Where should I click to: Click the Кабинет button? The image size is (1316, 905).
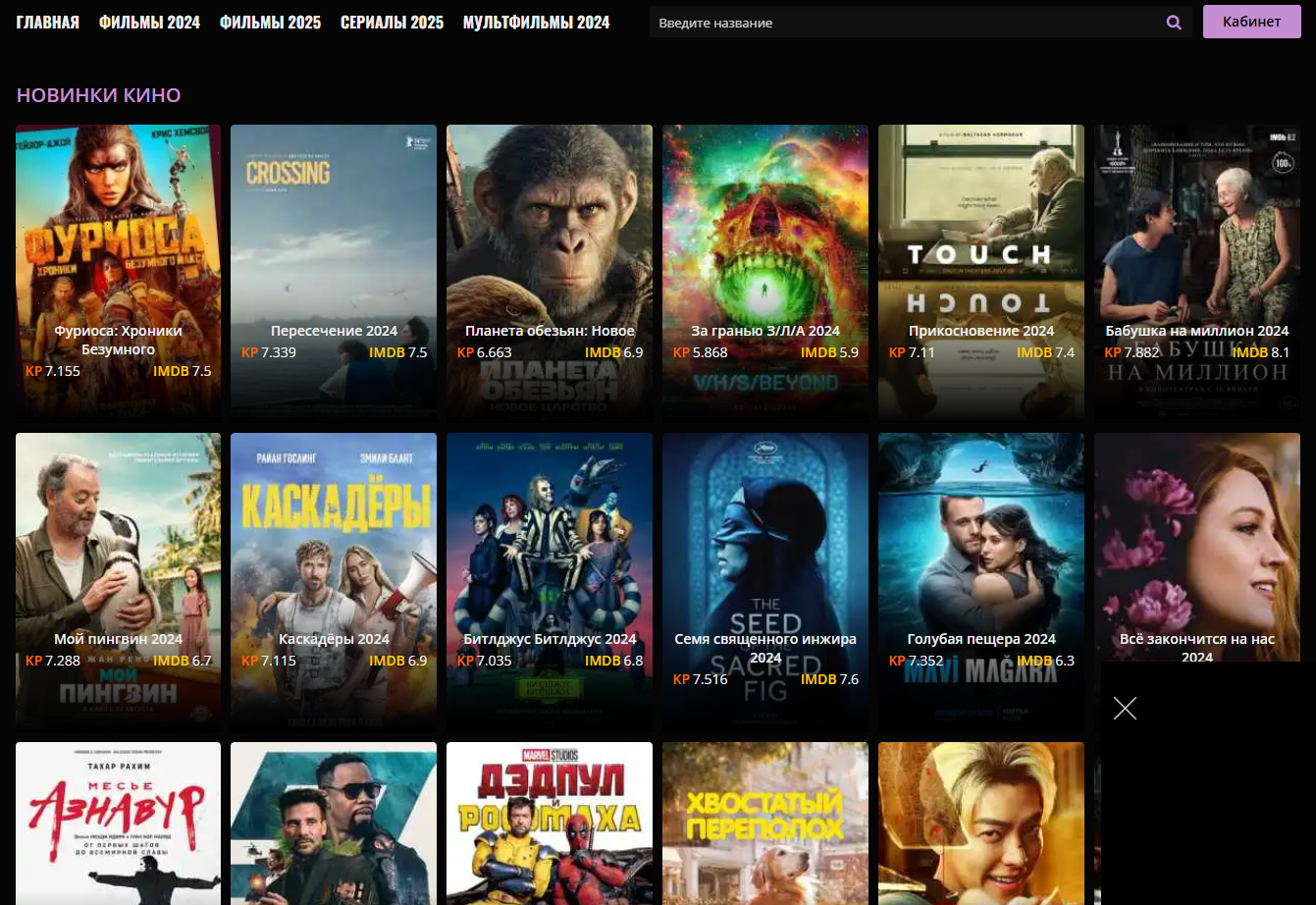click(x=1251, y=22)
